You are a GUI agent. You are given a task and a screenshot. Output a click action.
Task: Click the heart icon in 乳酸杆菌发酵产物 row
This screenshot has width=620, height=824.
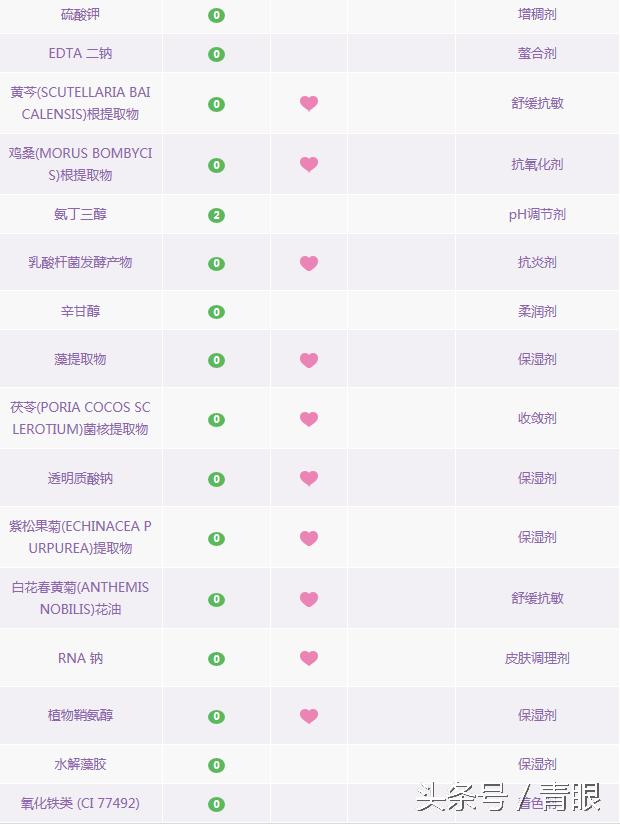point(309,263)
